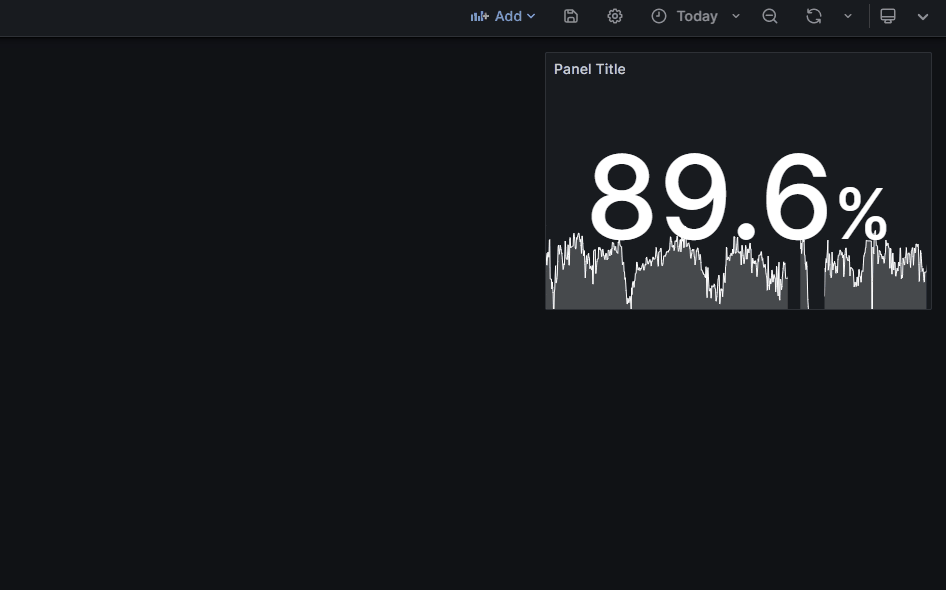
Task: Click the bar chart icon next to Add
Action: click(479, 16)
